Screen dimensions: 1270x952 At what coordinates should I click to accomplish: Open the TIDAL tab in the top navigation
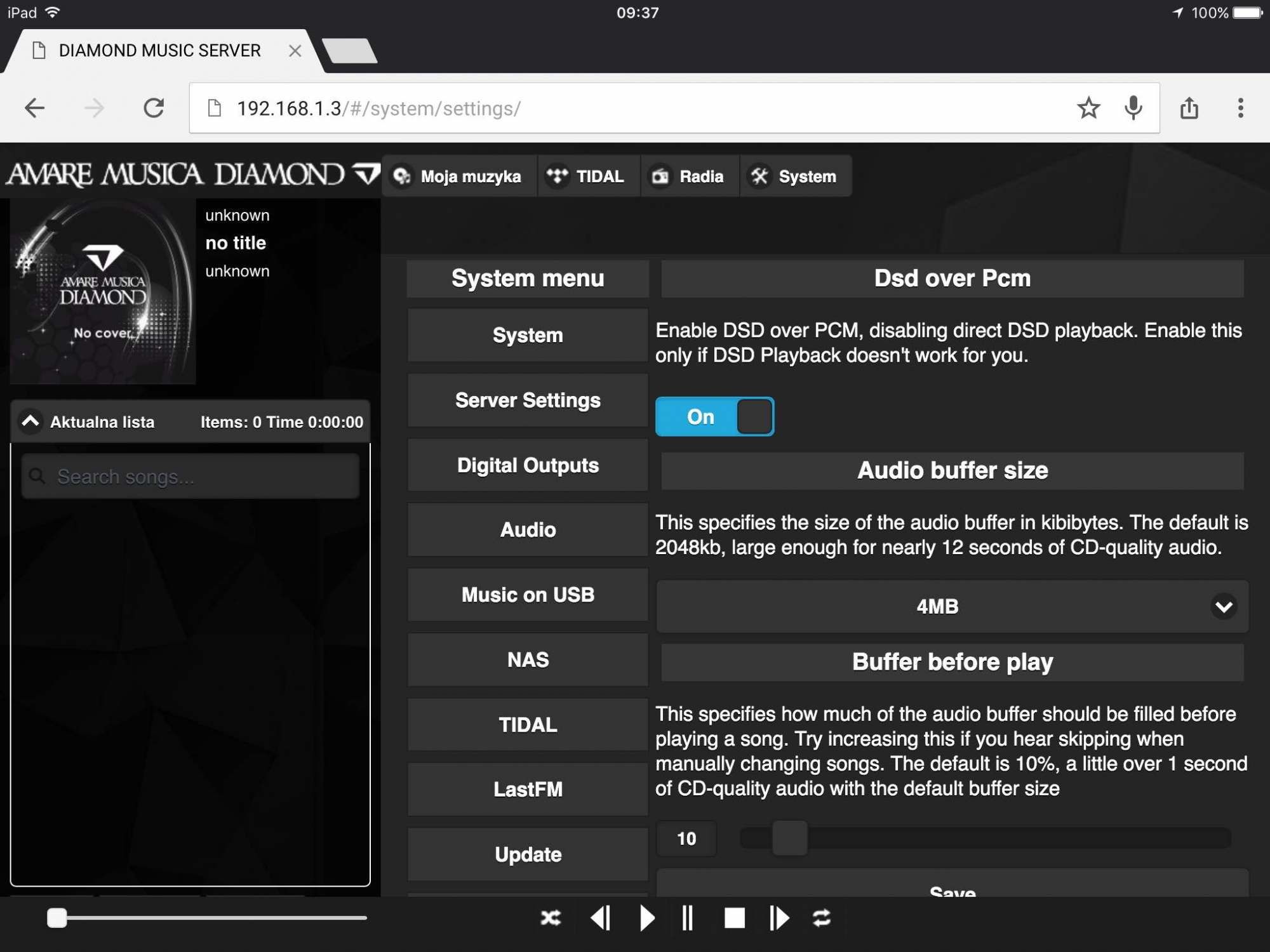click(x=587, y=176)
